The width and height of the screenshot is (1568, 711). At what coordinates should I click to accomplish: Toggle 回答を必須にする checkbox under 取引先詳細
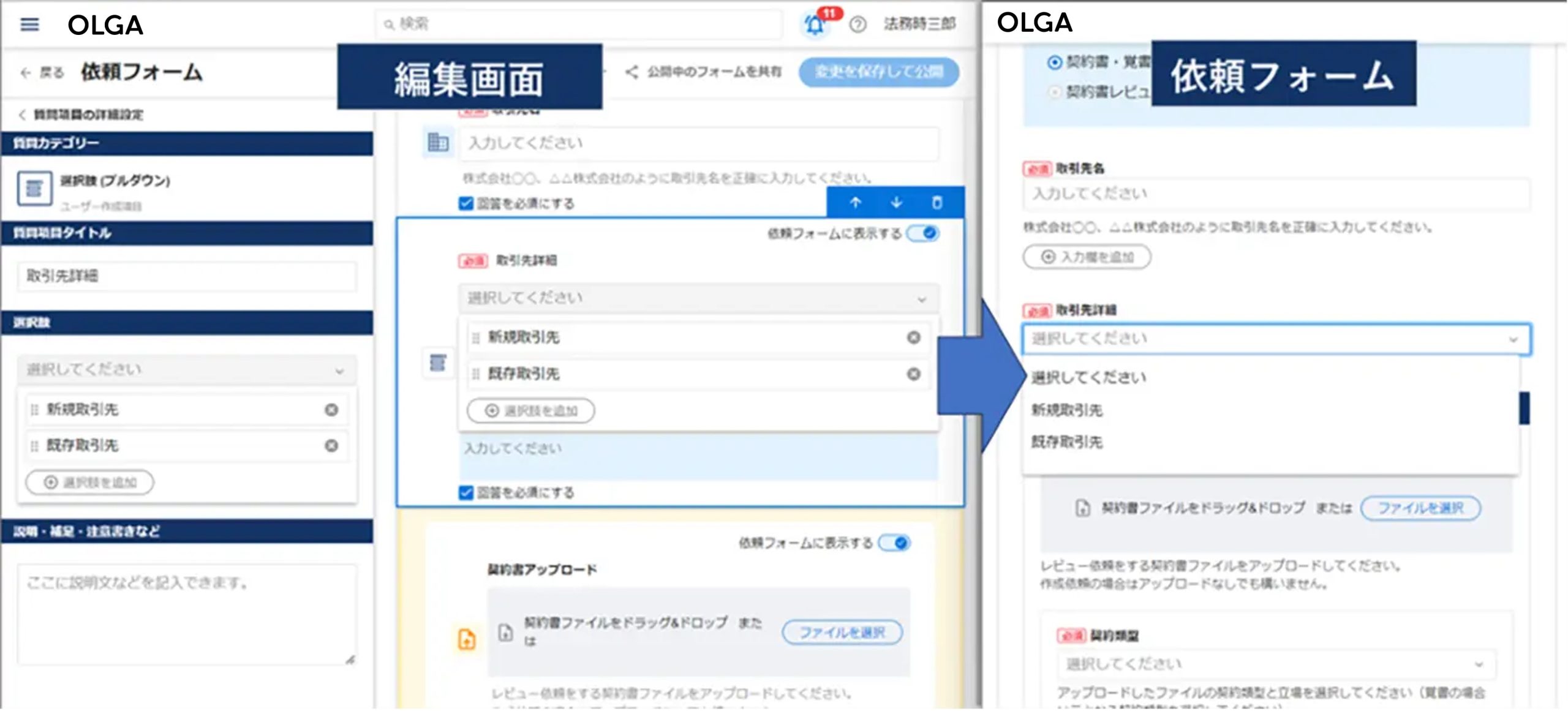pos(466,492)
